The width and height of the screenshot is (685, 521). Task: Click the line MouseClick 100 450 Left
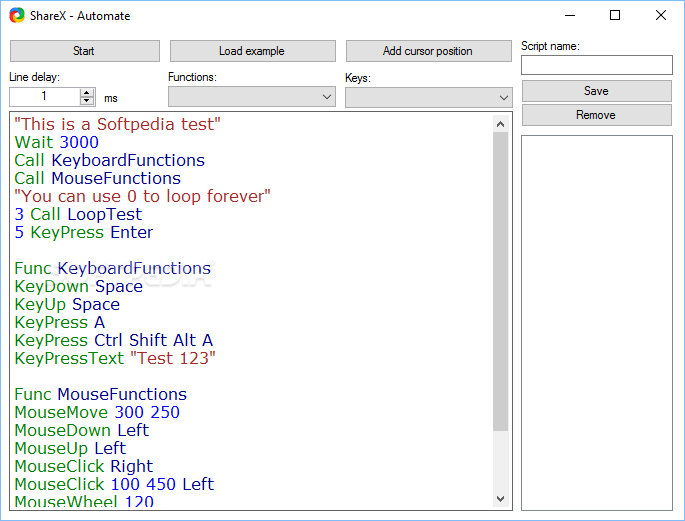114,484
